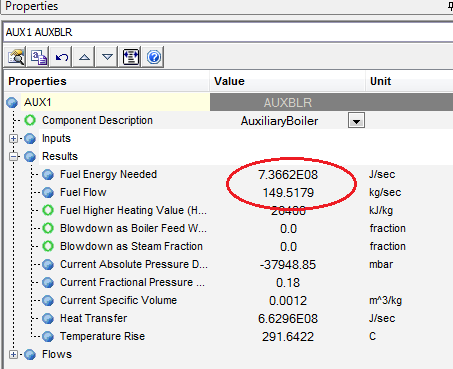Click the down triangle toolbar button

(x=107, y=57)
